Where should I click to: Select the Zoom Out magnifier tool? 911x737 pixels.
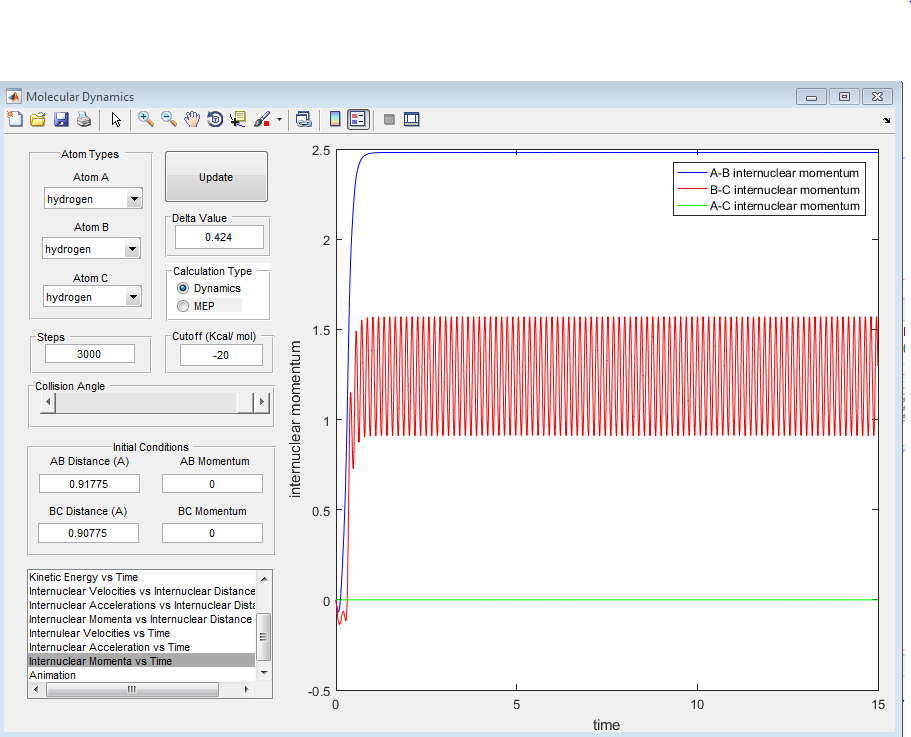(x=169, y=119)
